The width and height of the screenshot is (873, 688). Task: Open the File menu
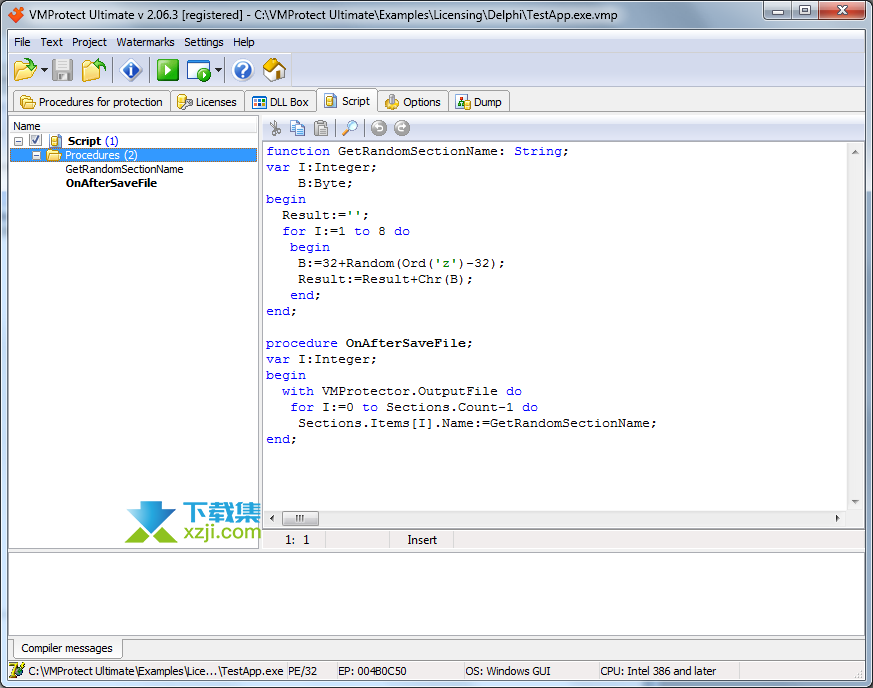pos(22,42)
